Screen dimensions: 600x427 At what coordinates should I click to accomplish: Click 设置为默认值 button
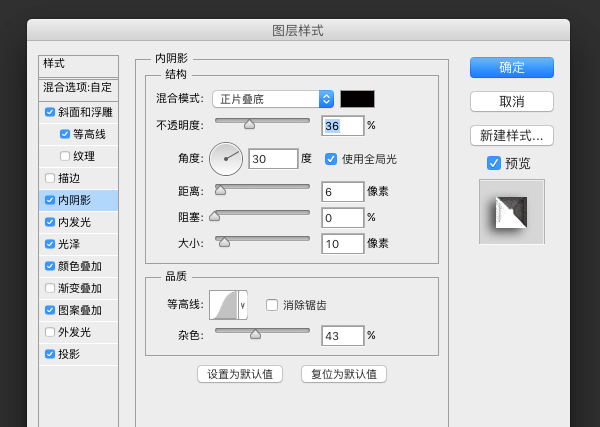(x=240, y=374)
